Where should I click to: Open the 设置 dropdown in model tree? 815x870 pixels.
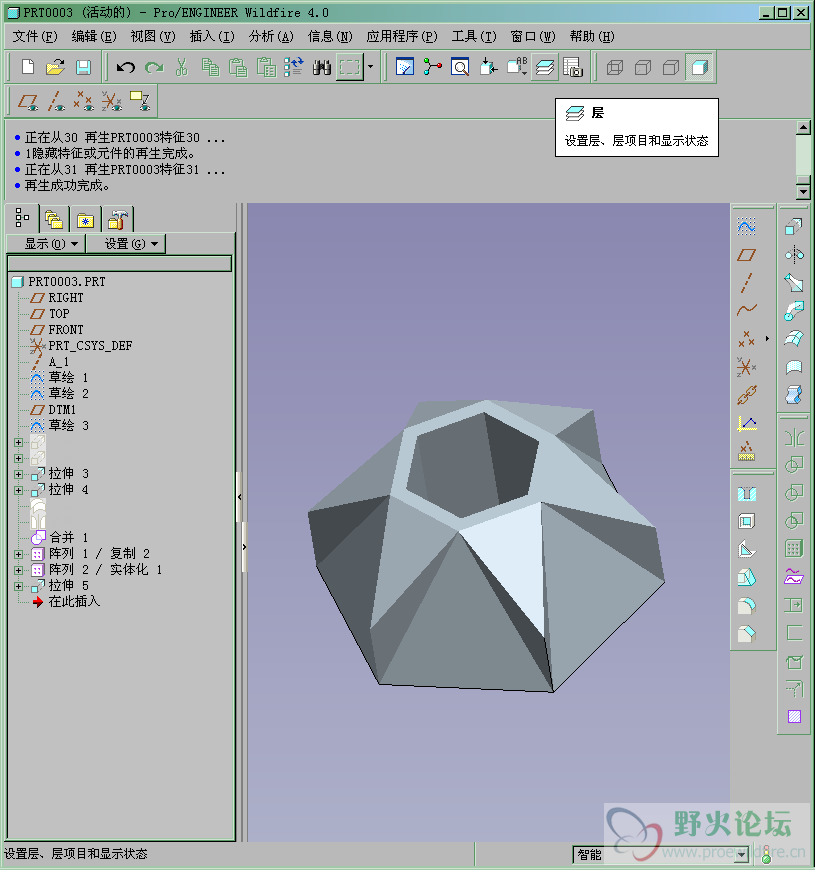point(126,244)
